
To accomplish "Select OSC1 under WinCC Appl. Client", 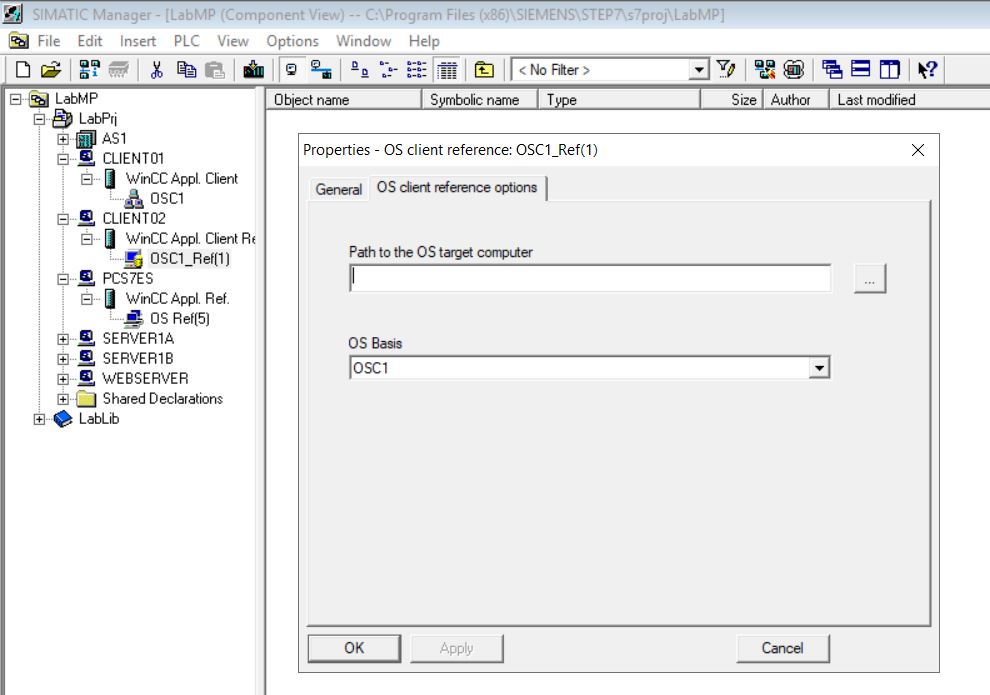I will point(167,199).
